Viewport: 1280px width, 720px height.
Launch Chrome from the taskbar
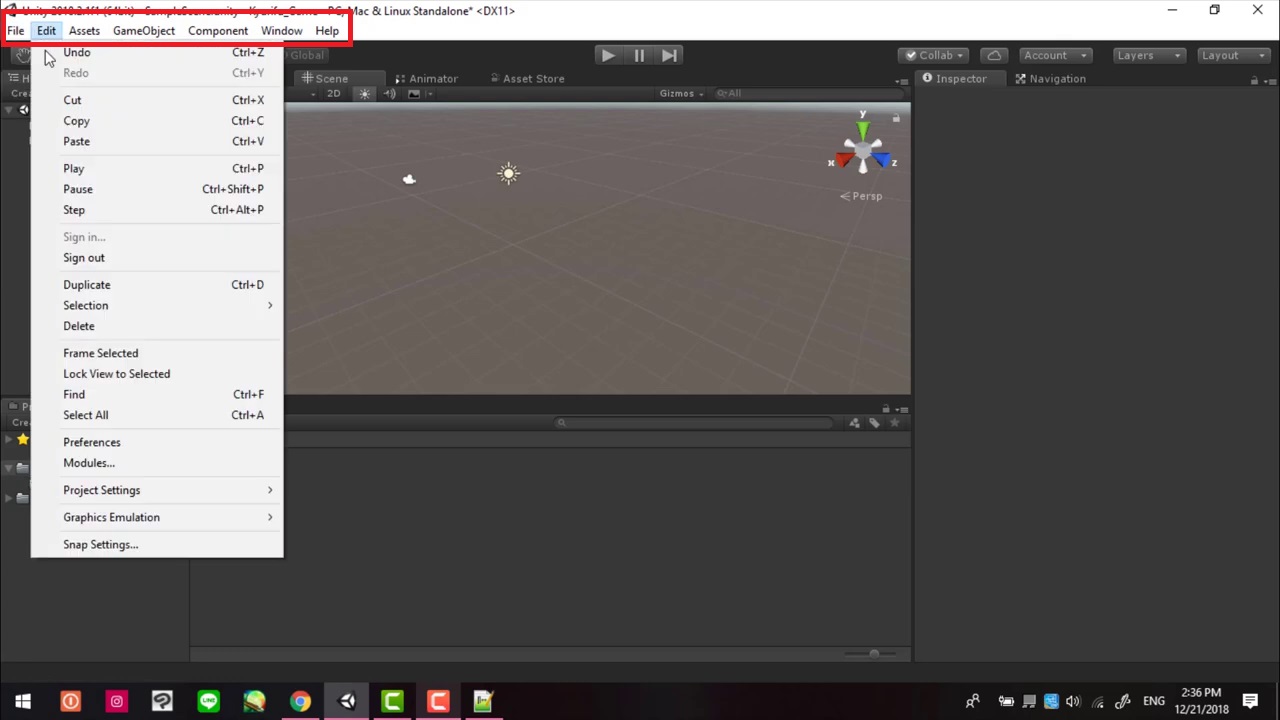coord(300,700)
